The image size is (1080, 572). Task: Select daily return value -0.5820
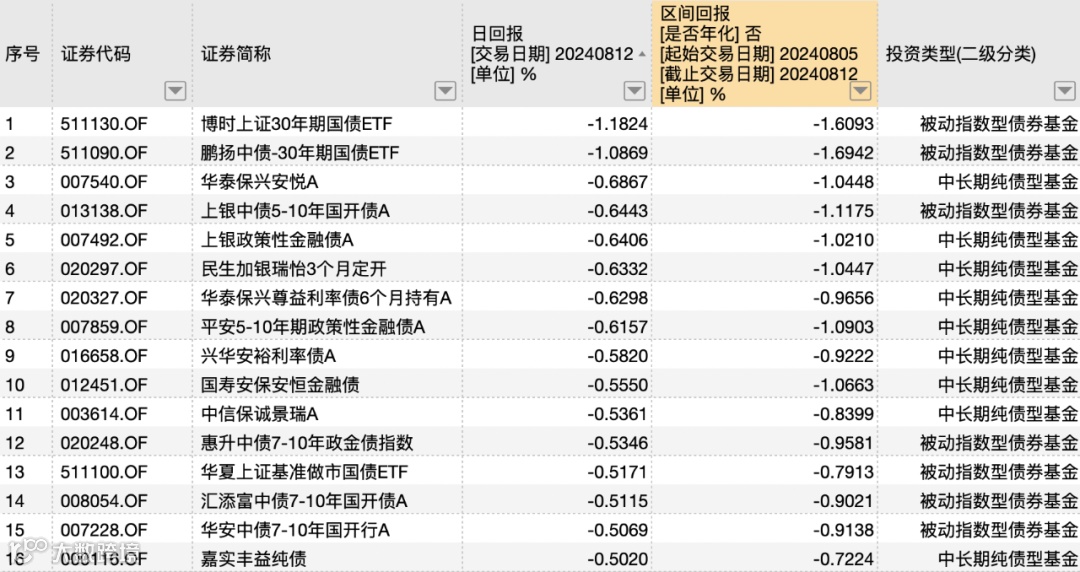(x=617, y=356)
